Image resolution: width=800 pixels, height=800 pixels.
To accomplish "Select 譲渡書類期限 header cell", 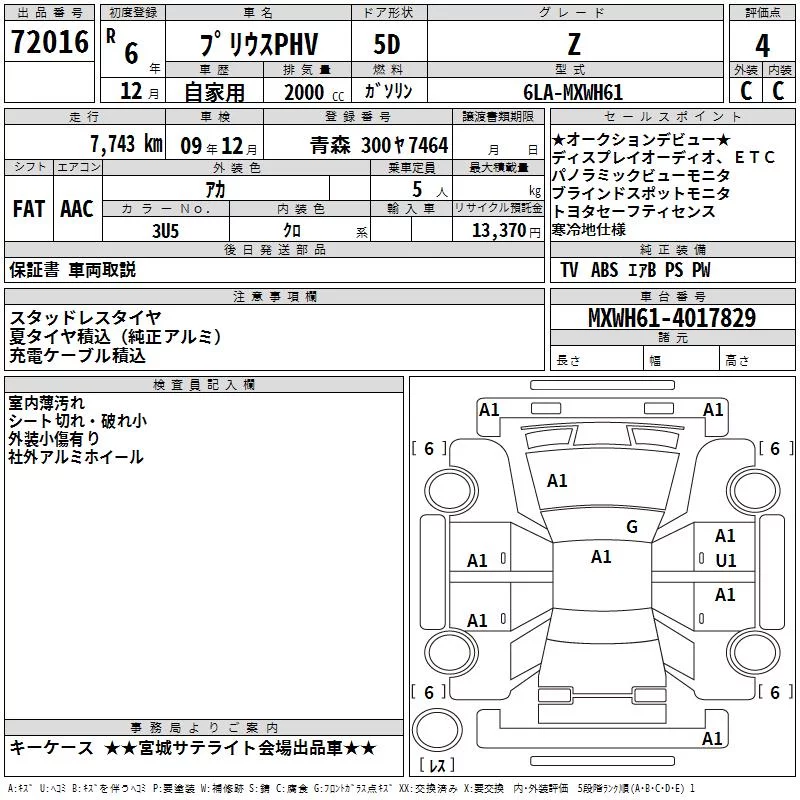I will pos(498,116).
